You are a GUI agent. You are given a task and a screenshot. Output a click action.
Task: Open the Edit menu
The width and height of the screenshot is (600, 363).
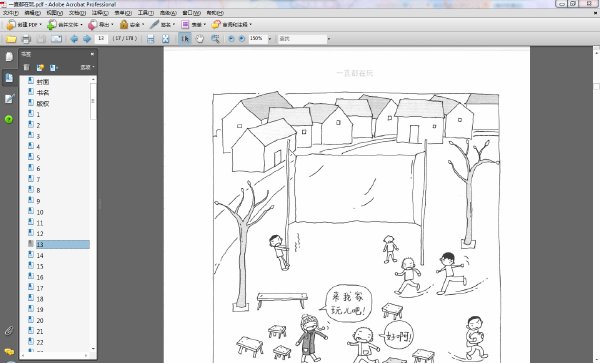pos(33,13)
